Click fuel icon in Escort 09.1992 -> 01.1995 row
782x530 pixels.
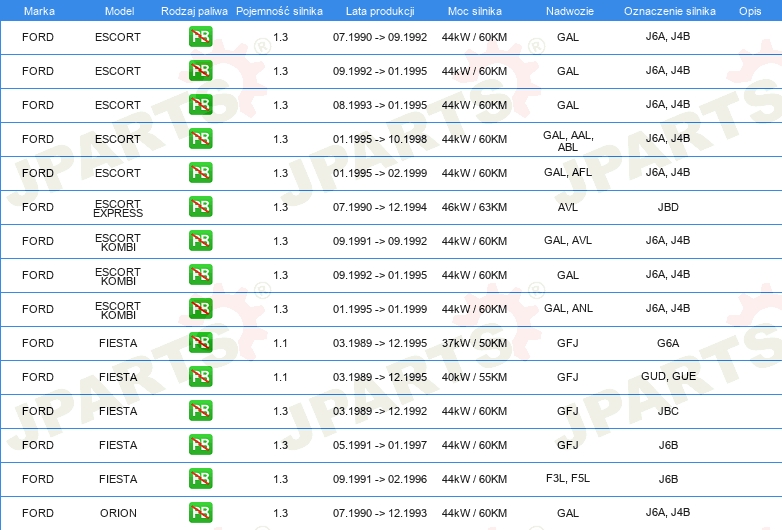(x=200, y=71)
